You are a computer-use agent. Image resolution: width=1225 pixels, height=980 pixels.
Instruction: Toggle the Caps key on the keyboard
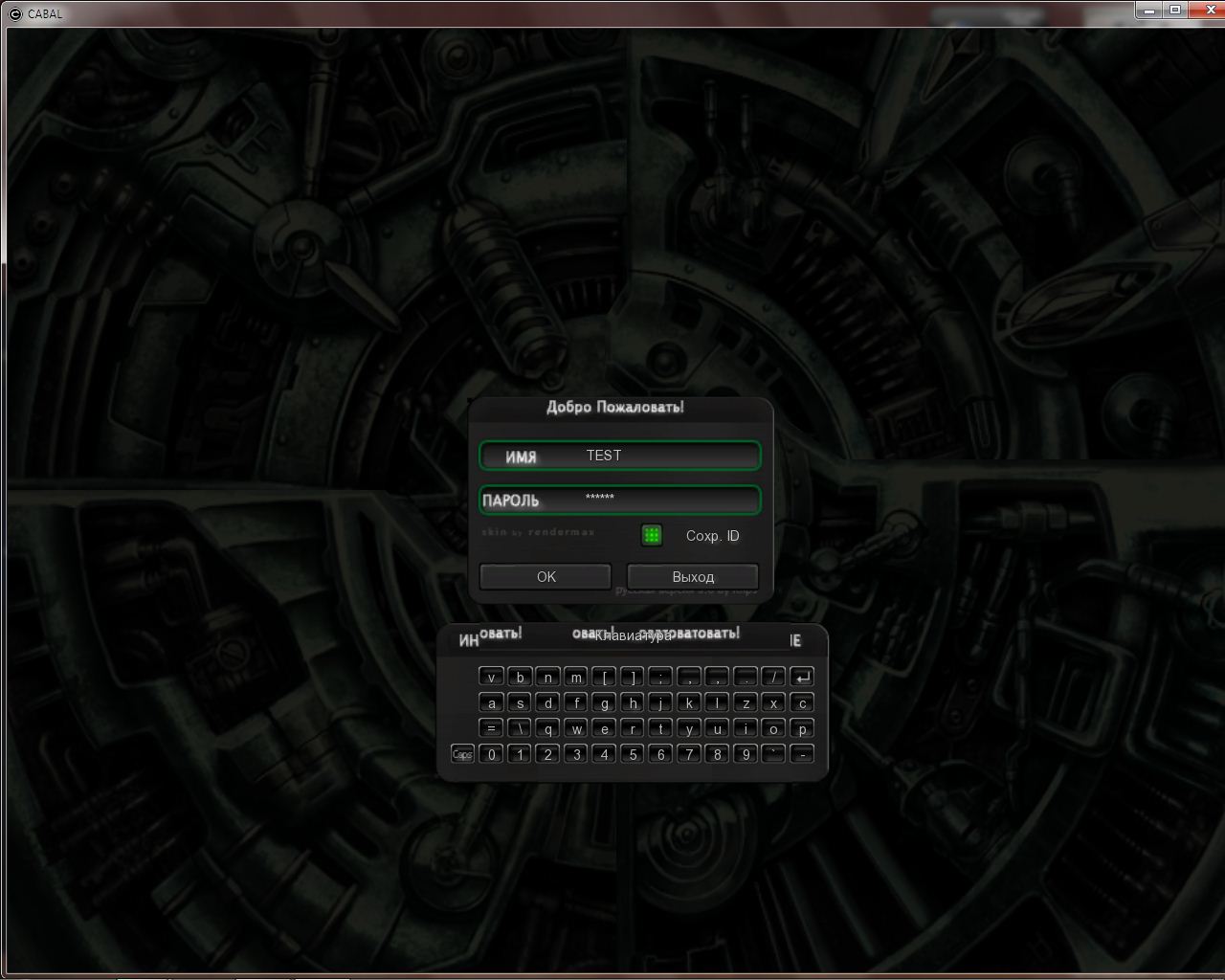(x=462, y=754)
